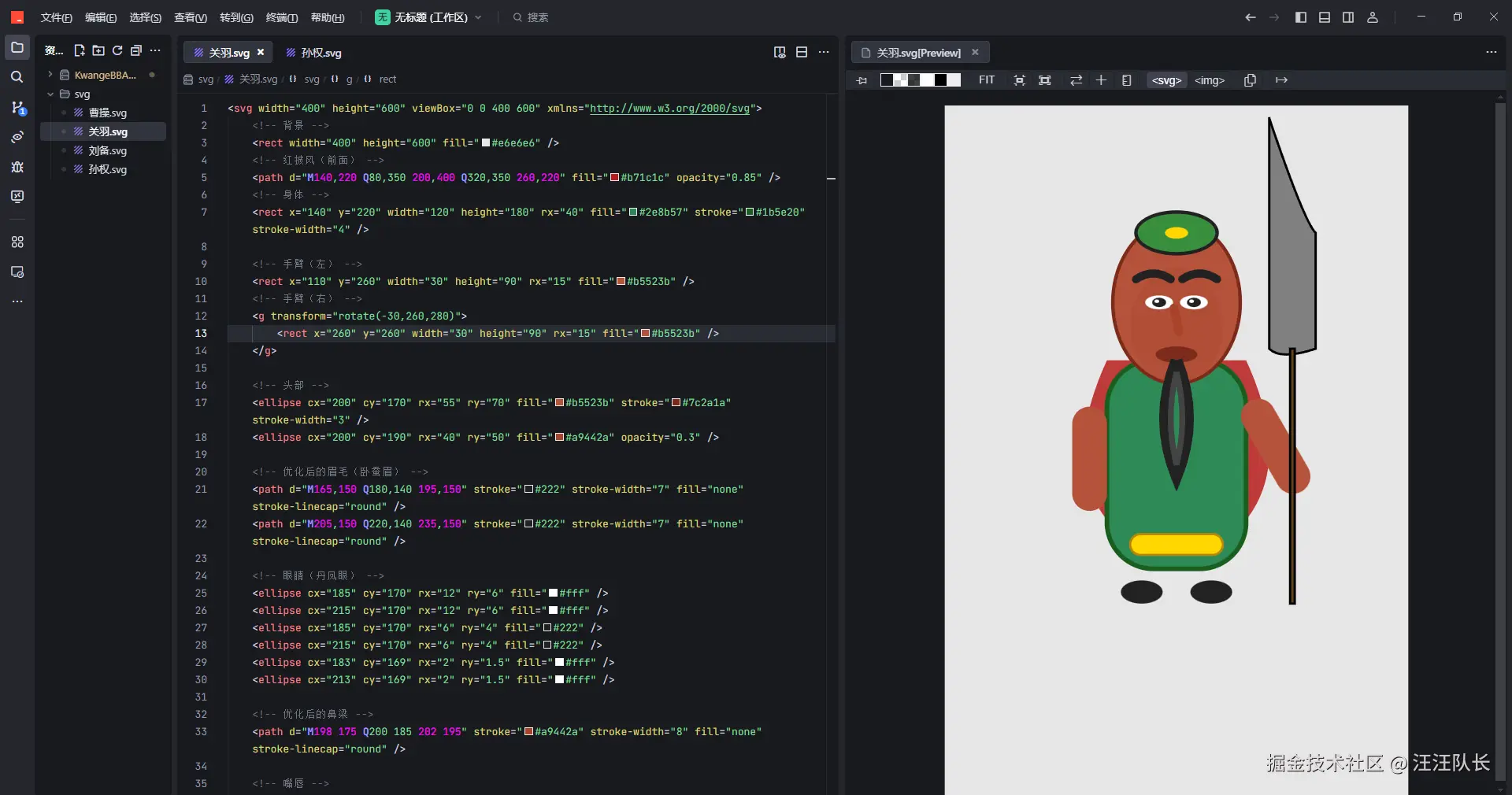Refresh the explorer file tree
1512x795 pixels.
pyautogui.click(x=117, y=51)
